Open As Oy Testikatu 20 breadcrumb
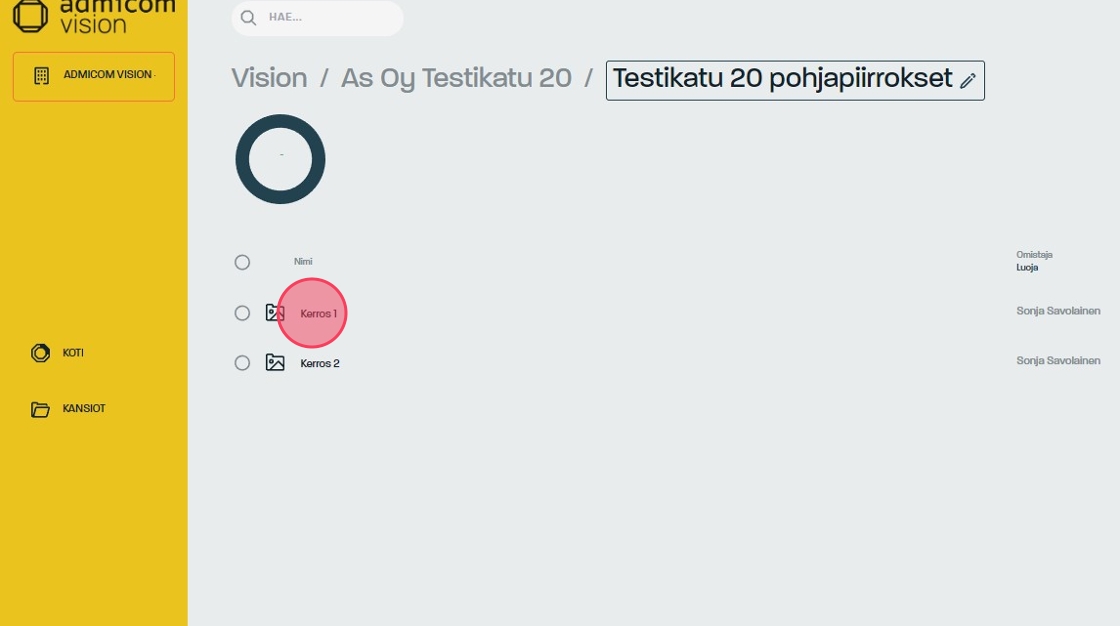 [x=456, y=78]
